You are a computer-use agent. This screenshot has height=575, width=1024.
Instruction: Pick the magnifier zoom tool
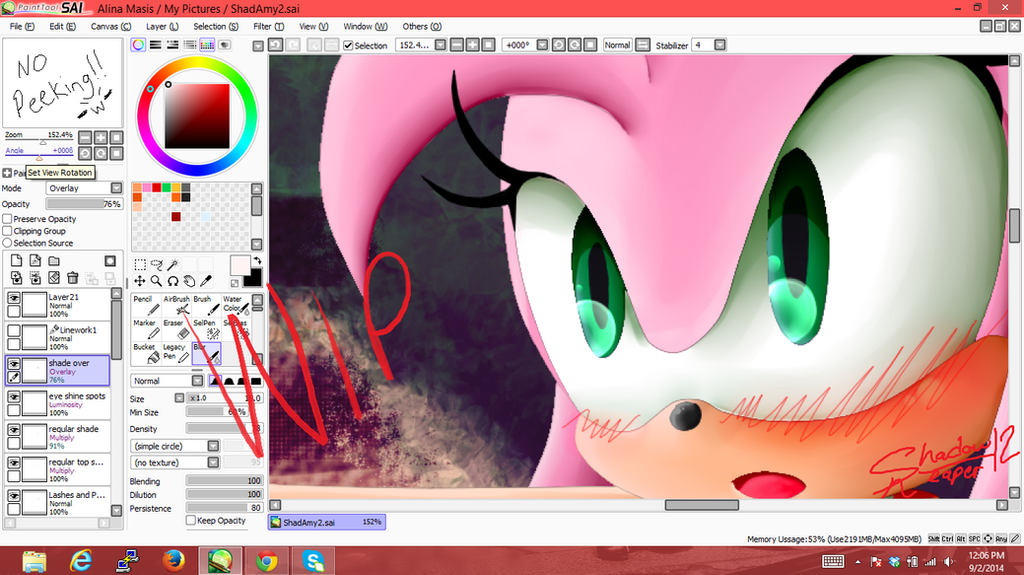pos(157,281)
